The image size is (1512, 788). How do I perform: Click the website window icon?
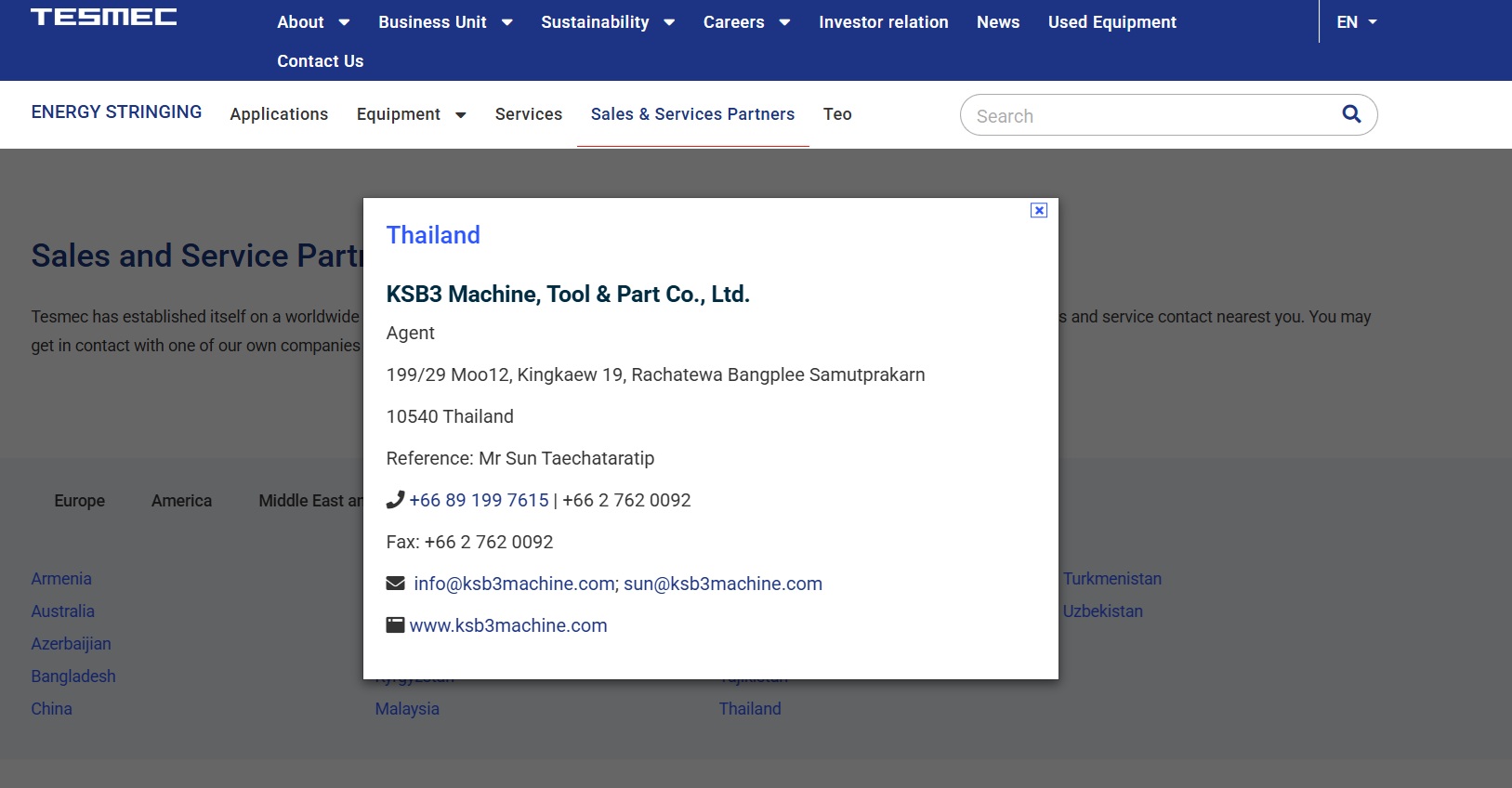395,625
